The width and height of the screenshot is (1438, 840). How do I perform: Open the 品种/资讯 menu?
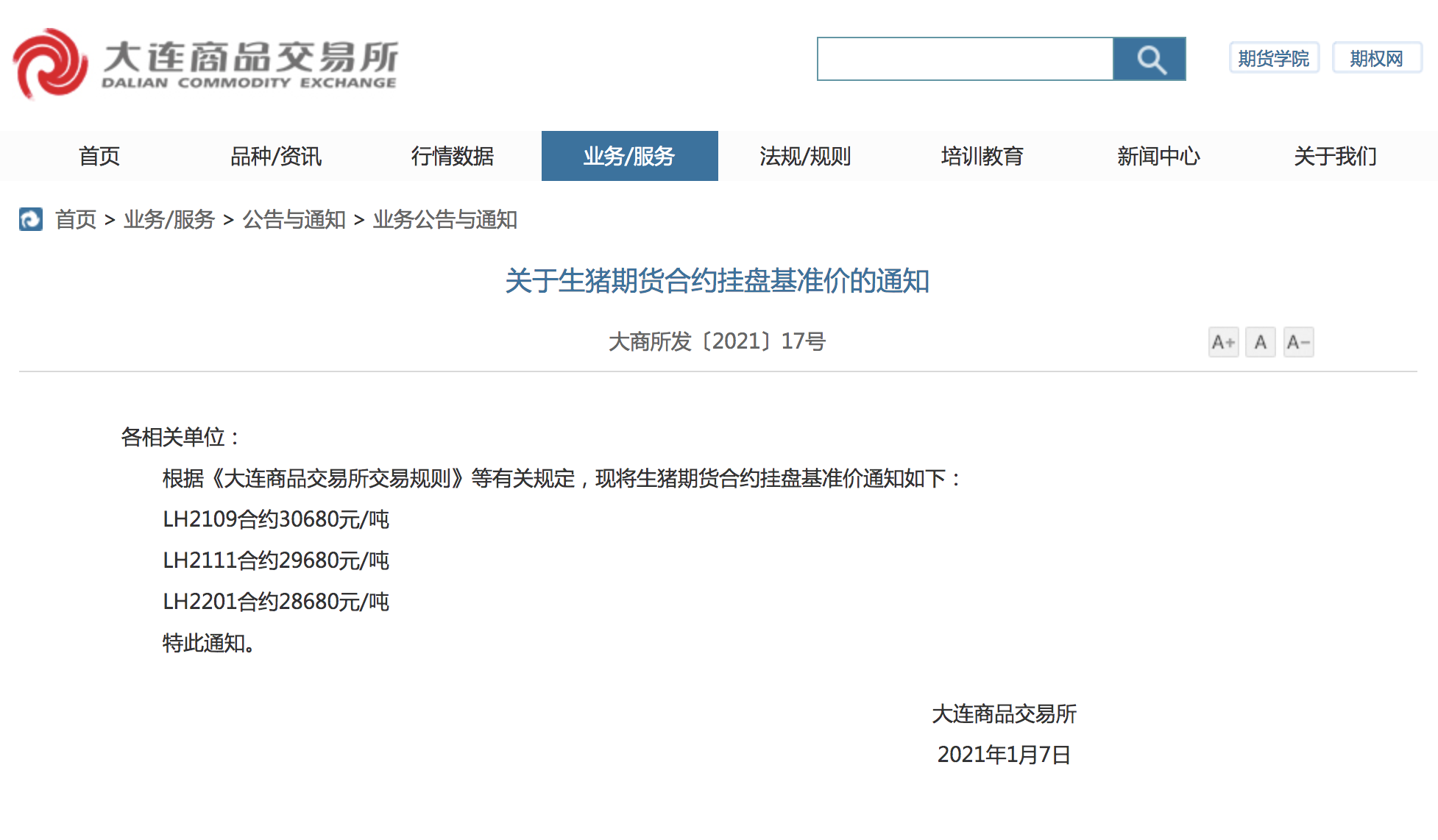point(276,156)
